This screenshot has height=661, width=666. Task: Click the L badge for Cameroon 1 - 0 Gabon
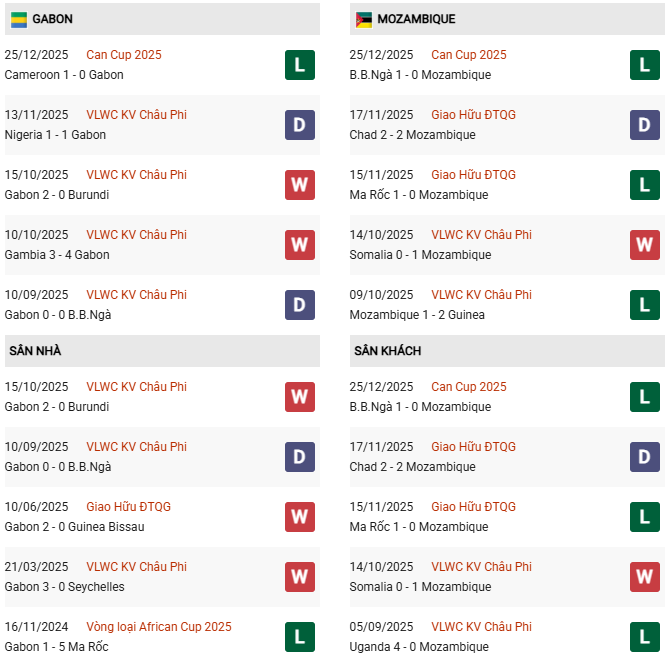(x=299, y=65)
